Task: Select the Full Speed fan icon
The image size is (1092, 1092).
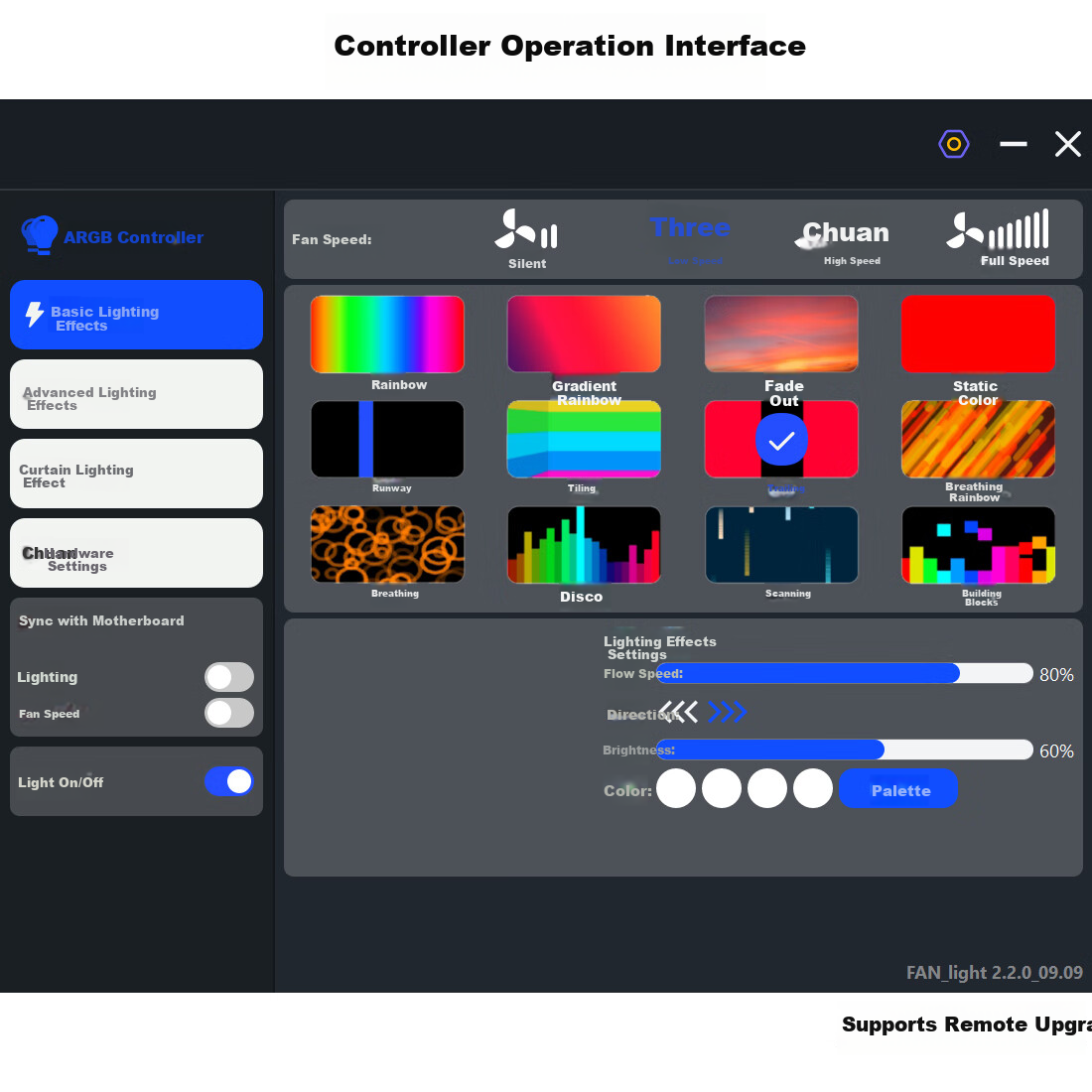Action: 998,229
